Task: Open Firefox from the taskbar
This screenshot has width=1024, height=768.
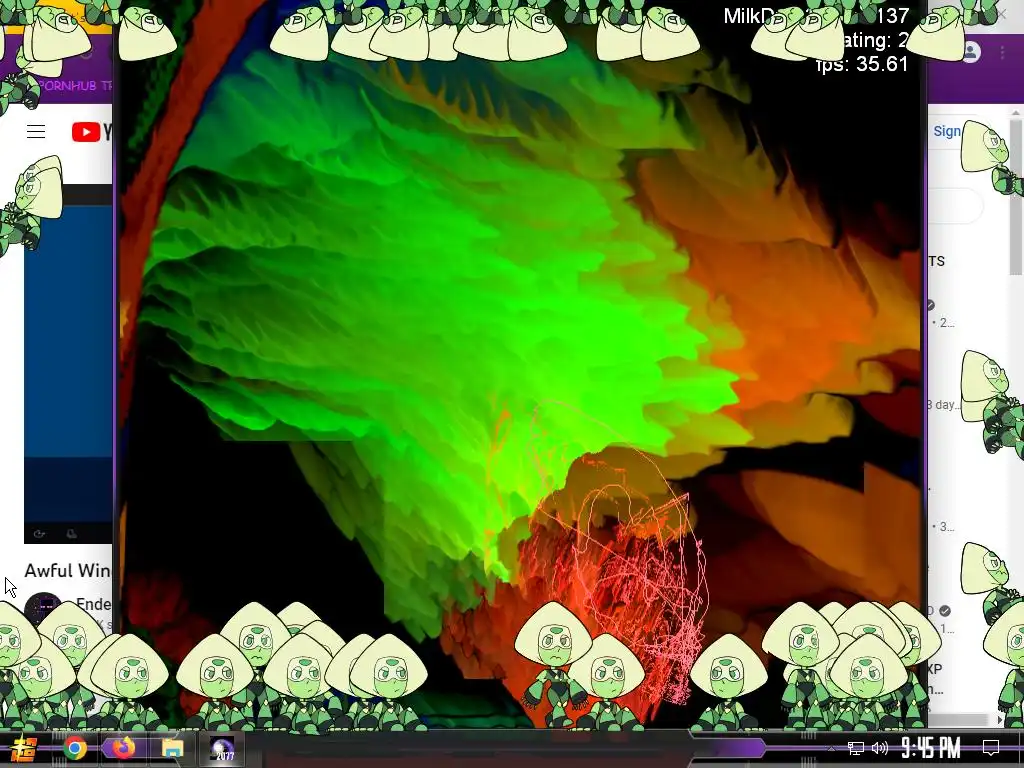Action: click(122, 748)
